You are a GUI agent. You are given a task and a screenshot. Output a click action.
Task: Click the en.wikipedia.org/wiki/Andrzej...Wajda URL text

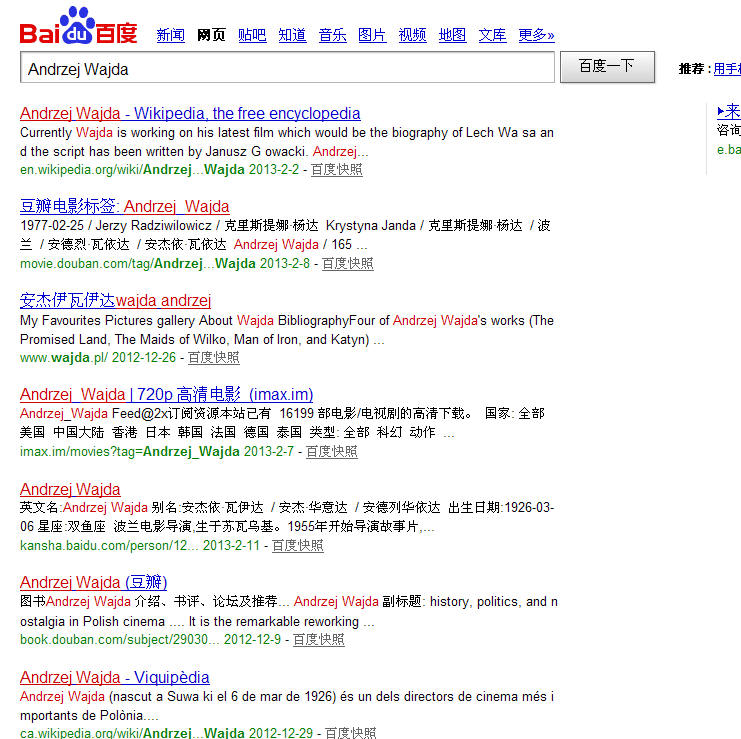(x=132, y=170)
